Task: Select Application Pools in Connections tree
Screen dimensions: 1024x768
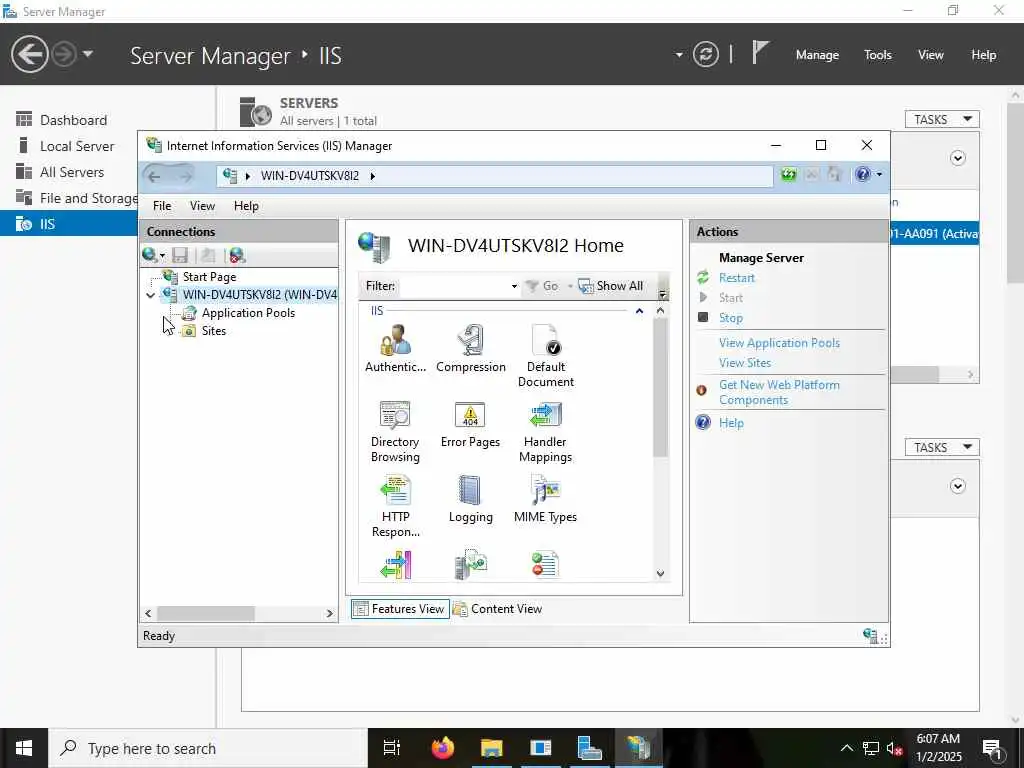Action: [x=248, y=313]
